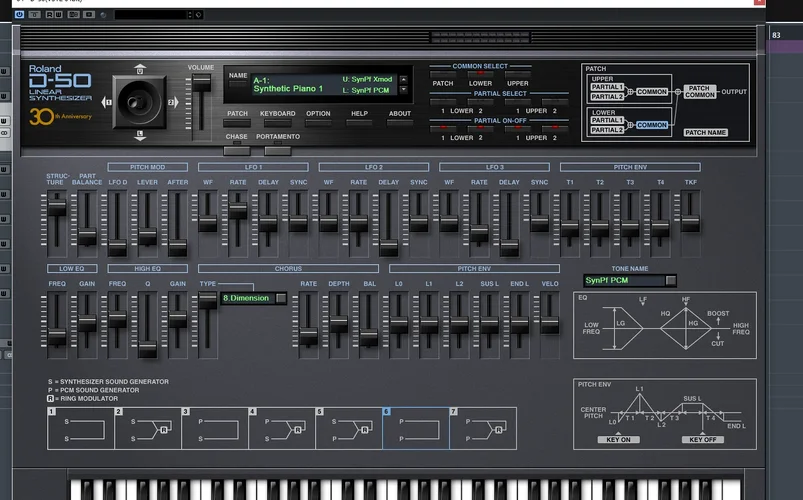Screen dimensions: 803x500
Task: Toggle Partial On-Off Lower 1
Action: 443,128
